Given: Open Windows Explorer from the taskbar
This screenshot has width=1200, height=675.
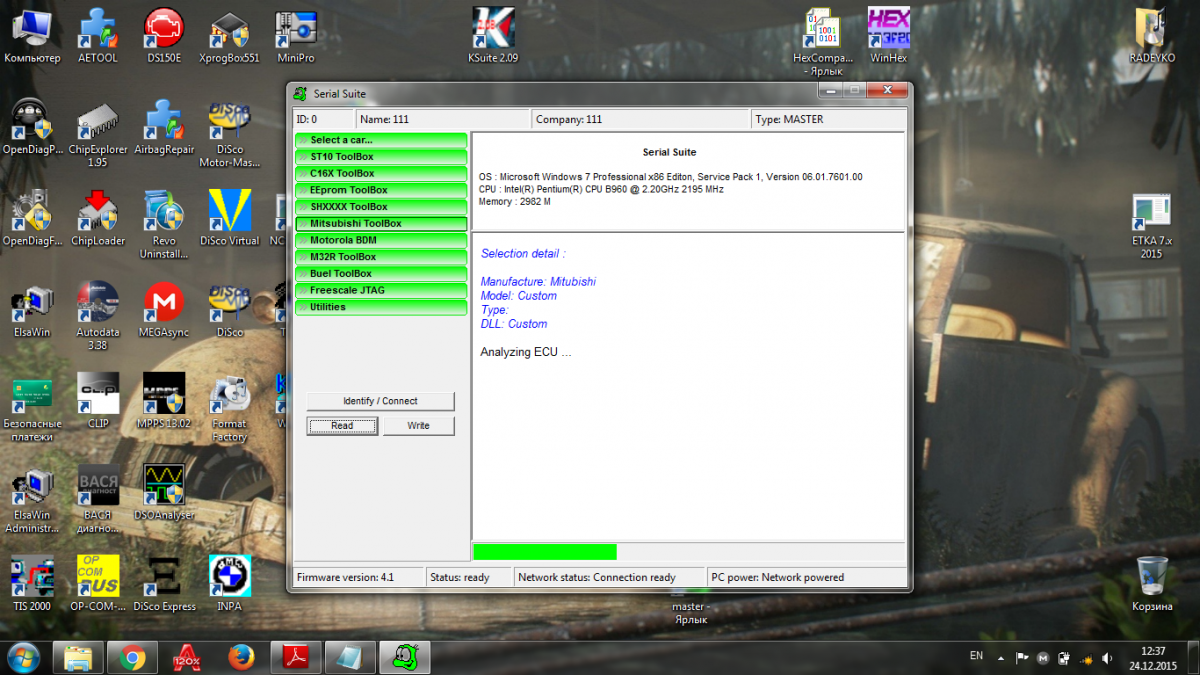Looking at the screenshot, I should pos(78,657).
